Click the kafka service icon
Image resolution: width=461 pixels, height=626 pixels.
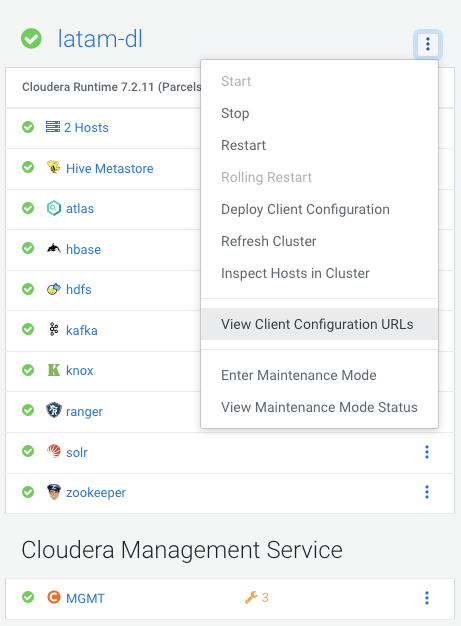(x=53, y=330)
